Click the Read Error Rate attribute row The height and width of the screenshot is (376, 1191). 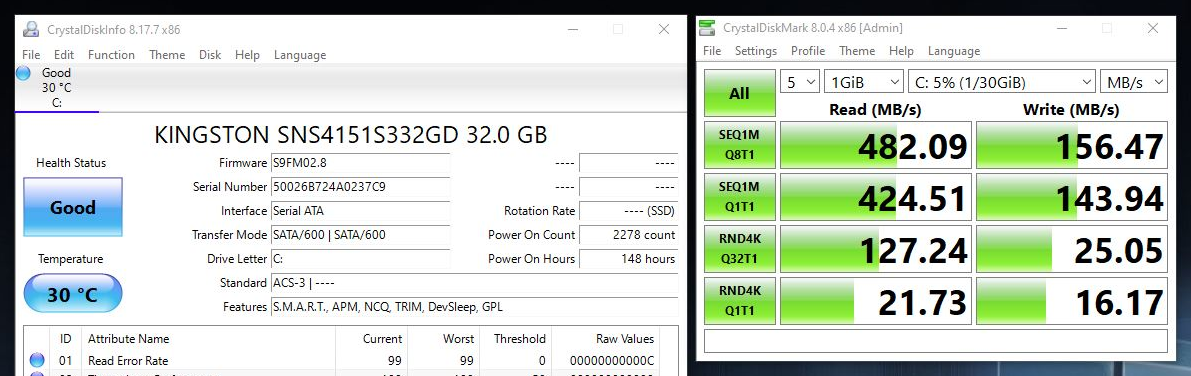click(x=342, y=361)
